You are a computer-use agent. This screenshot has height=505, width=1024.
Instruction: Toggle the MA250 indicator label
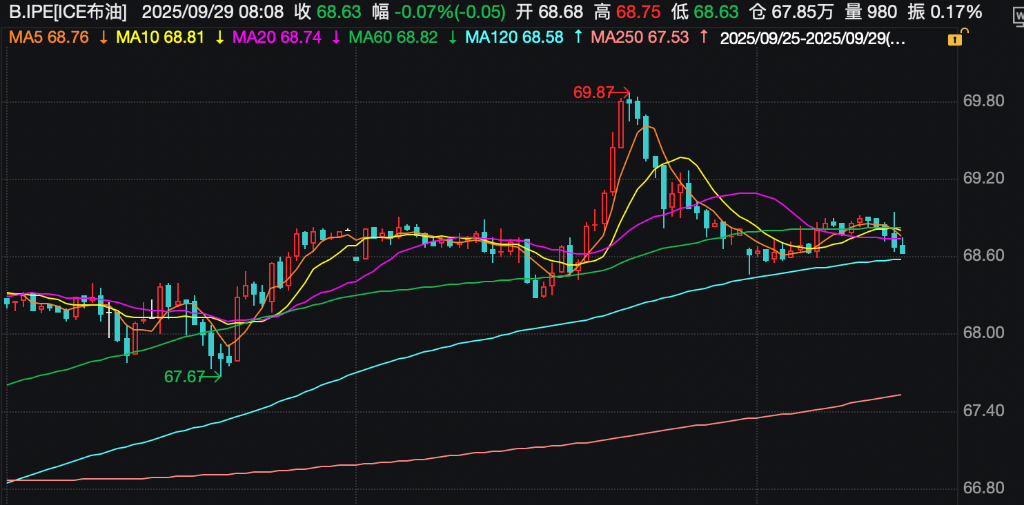click(x=640, y=37)
